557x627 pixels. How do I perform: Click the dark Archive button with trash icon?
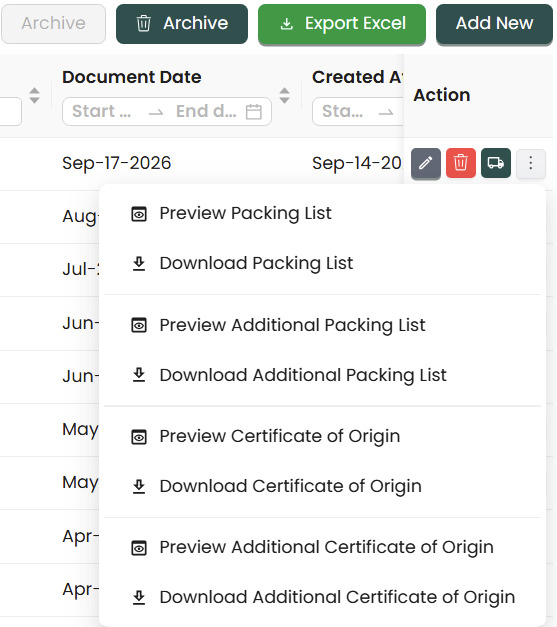(x=182, y=24)
